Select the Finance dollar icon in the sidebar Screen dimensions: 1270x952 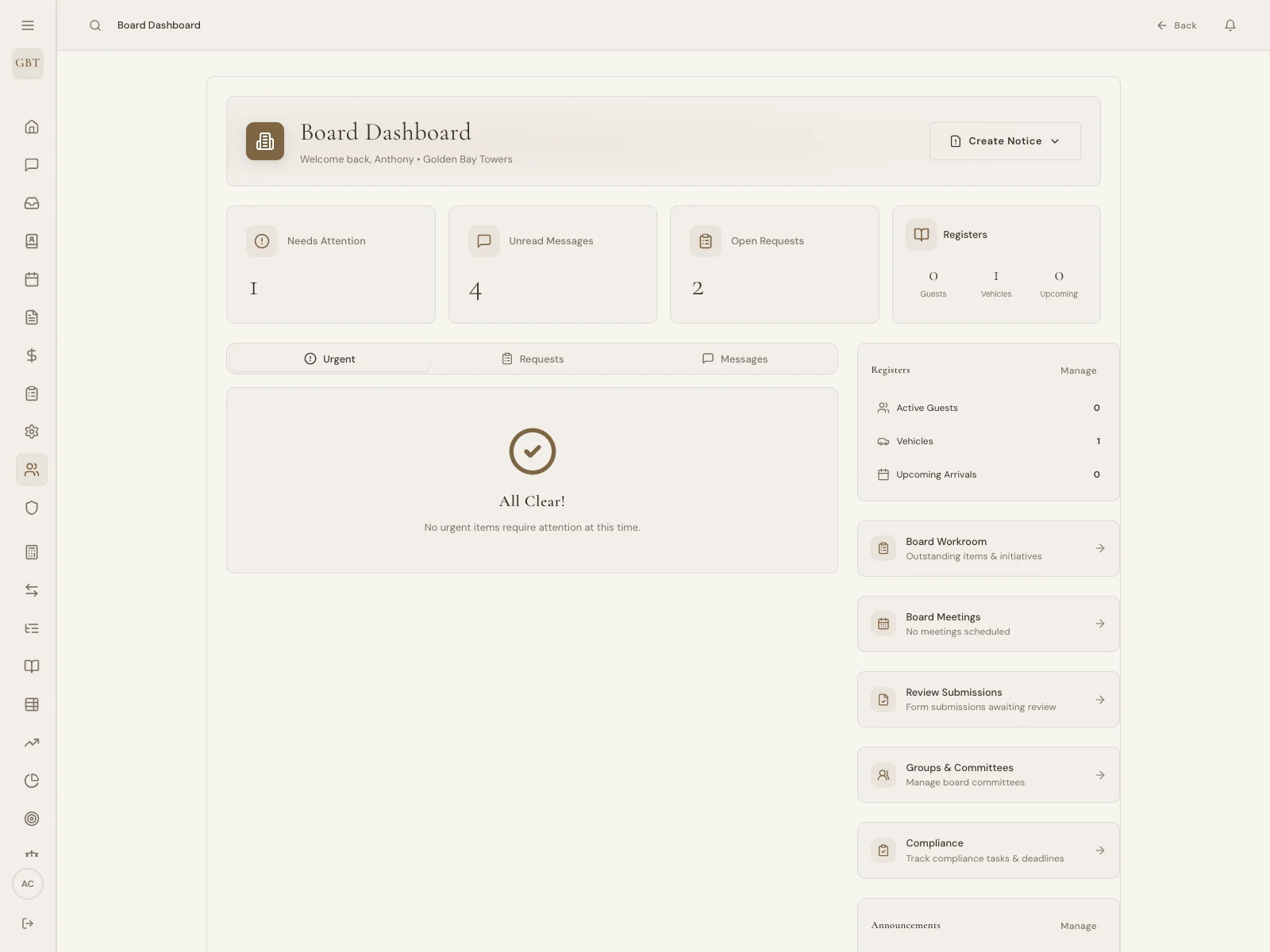31,355
